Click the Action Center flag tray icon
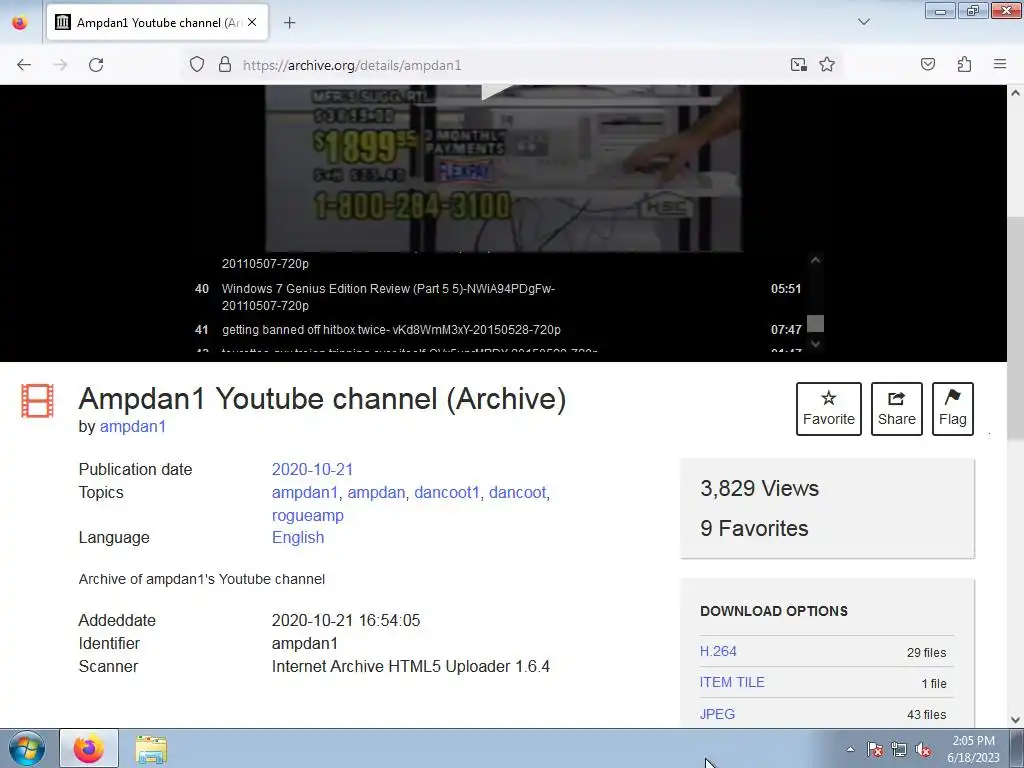This screenshot has width=1024, height=768. 875,749
